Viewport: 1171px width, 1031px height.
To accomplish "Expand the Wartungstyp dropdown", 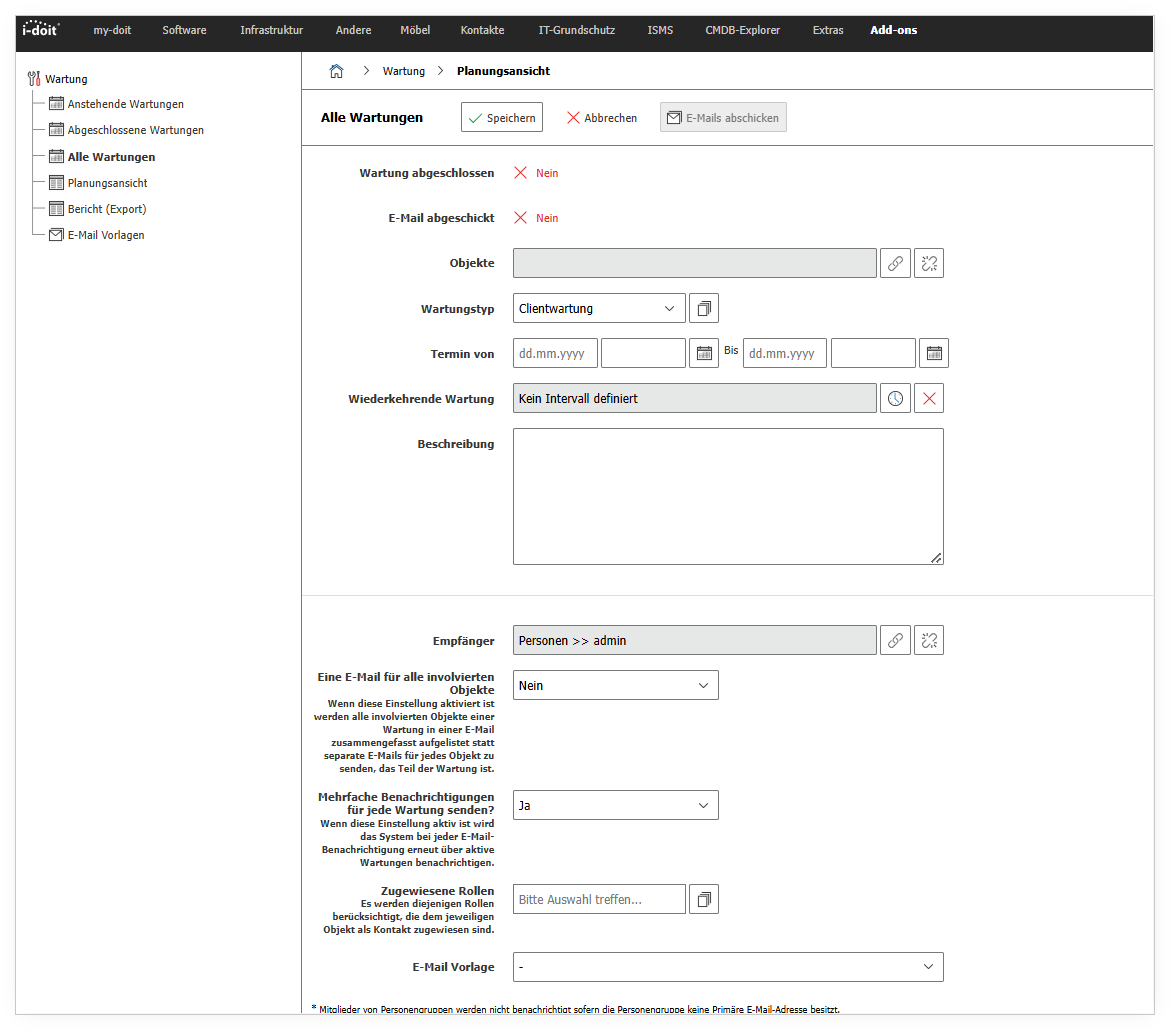I will click(x=599, y=309).
